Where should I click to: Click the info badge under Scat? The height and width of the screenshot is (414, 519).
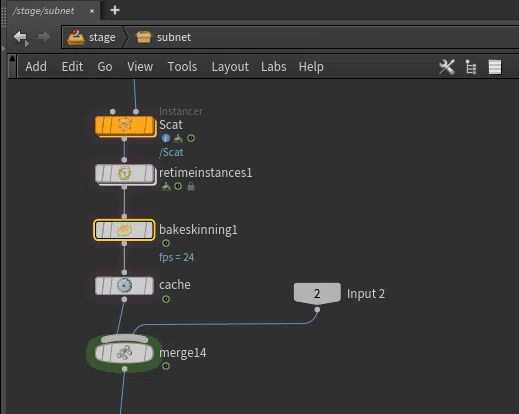coord(166,138)
